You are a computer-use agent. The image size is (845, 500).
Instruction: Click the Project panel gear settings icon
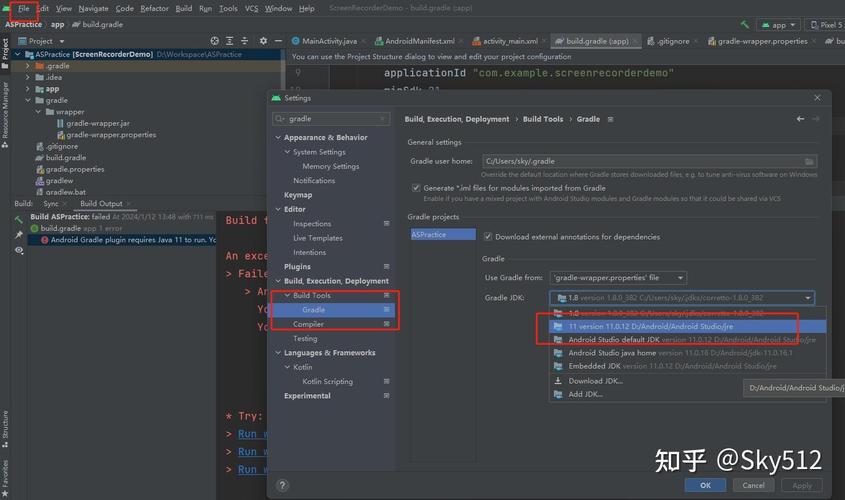264,41
